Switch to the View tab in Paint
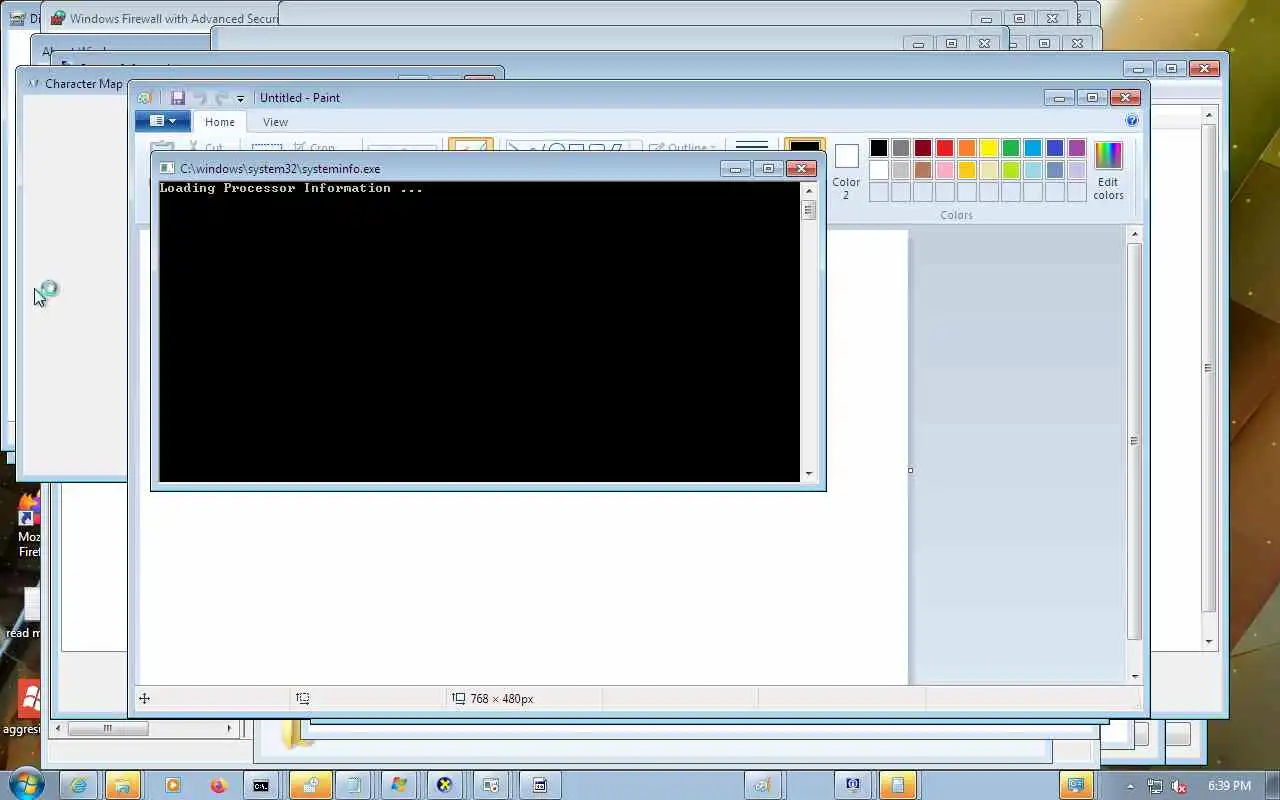The width and height of the screenshot is (1280, 800). coord(275,122)
